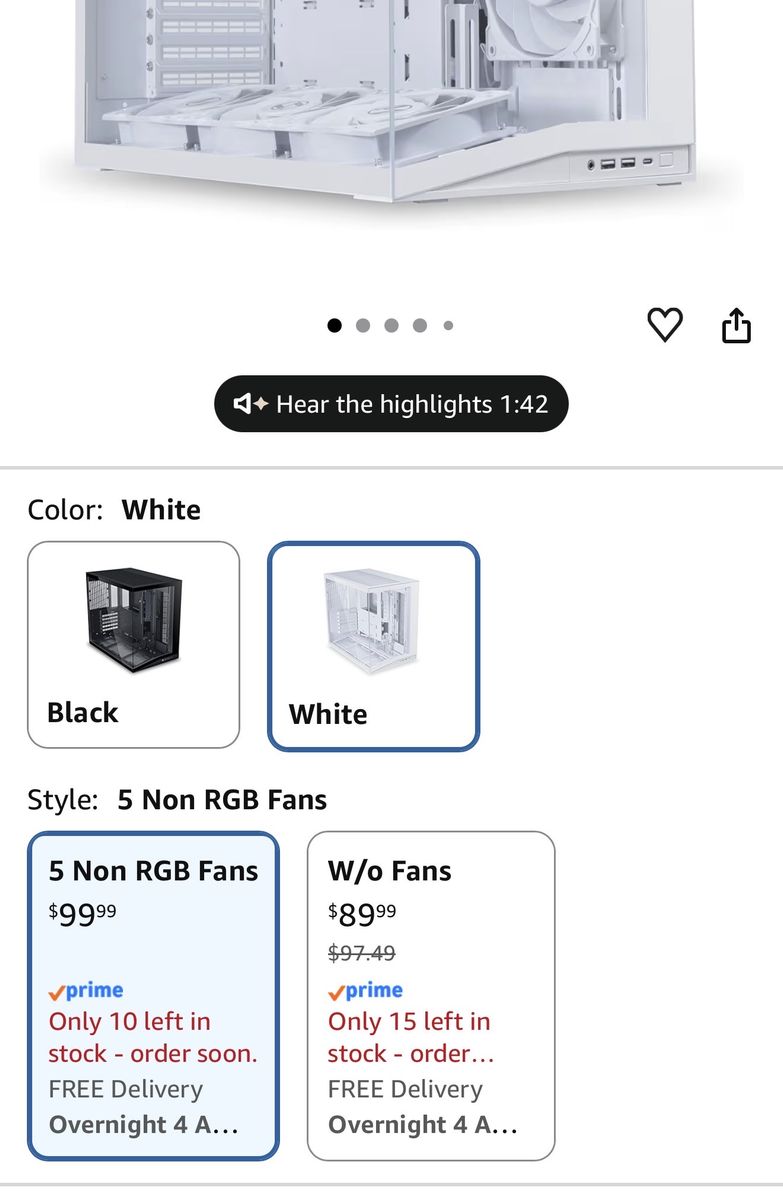Play Hear the highlights audio
The height and width of the screenshot is (1200, 783).
click(391, 404)
